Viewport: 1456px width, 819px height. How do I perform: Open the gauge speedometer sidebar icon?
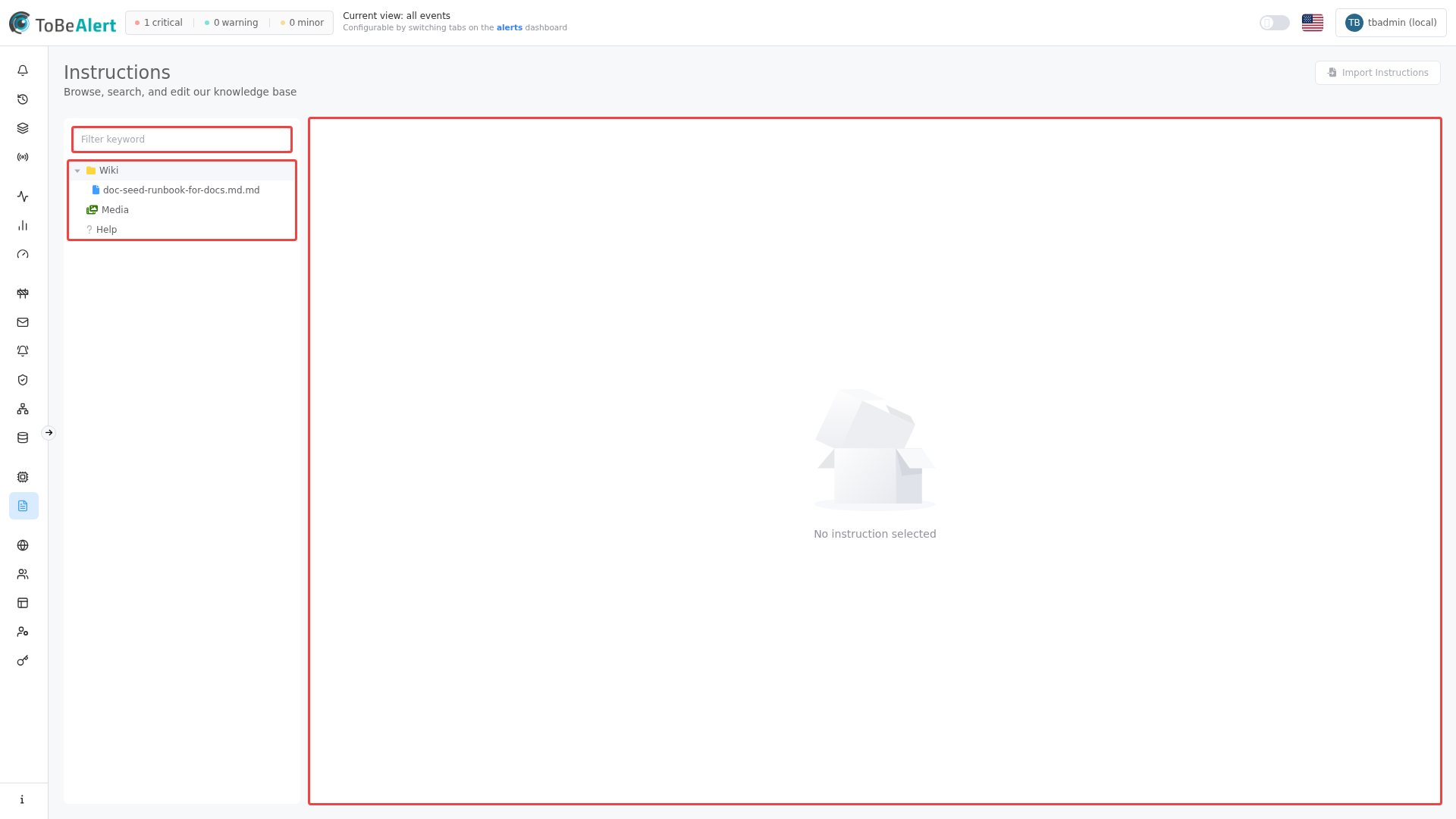tap(23, 254)
